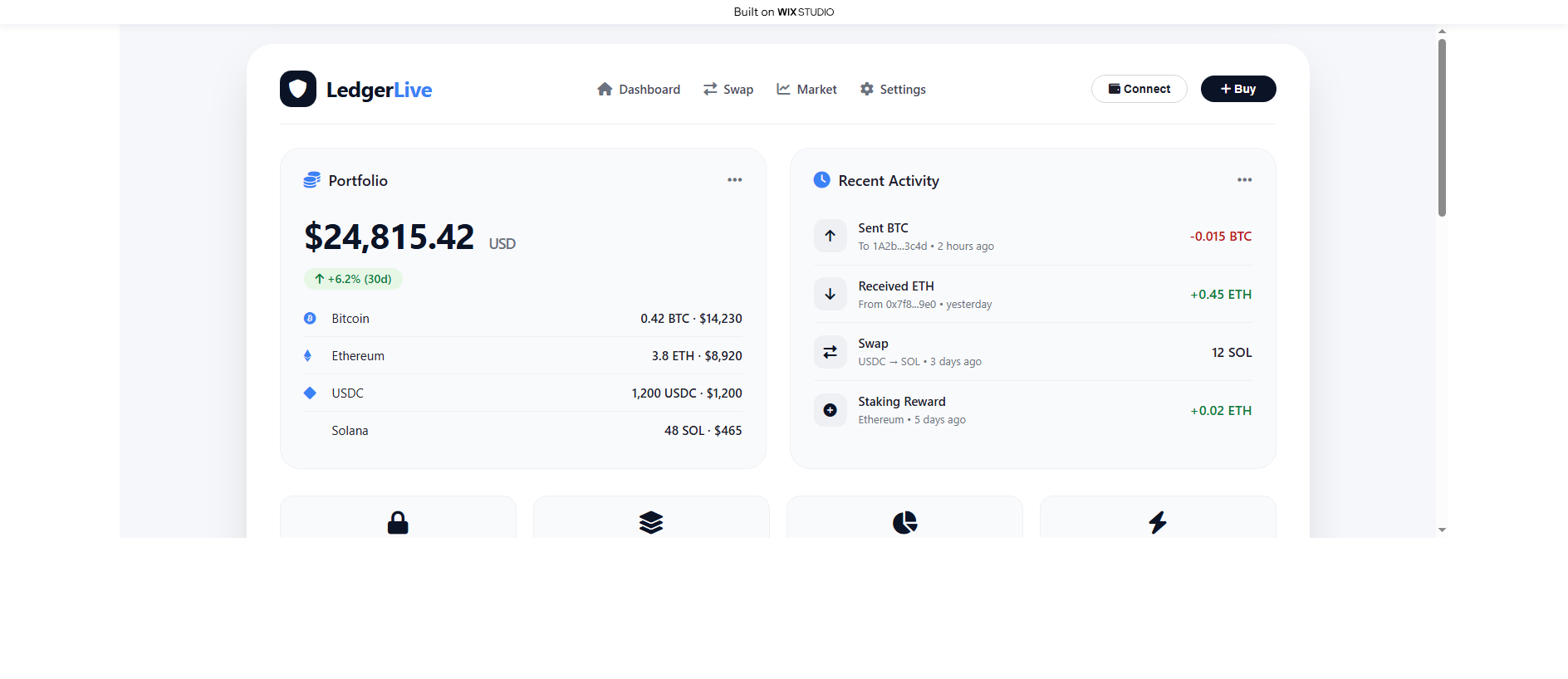1568x679 pixels.
Task: Click the Connect wallet button
Action: [1139, 89]
